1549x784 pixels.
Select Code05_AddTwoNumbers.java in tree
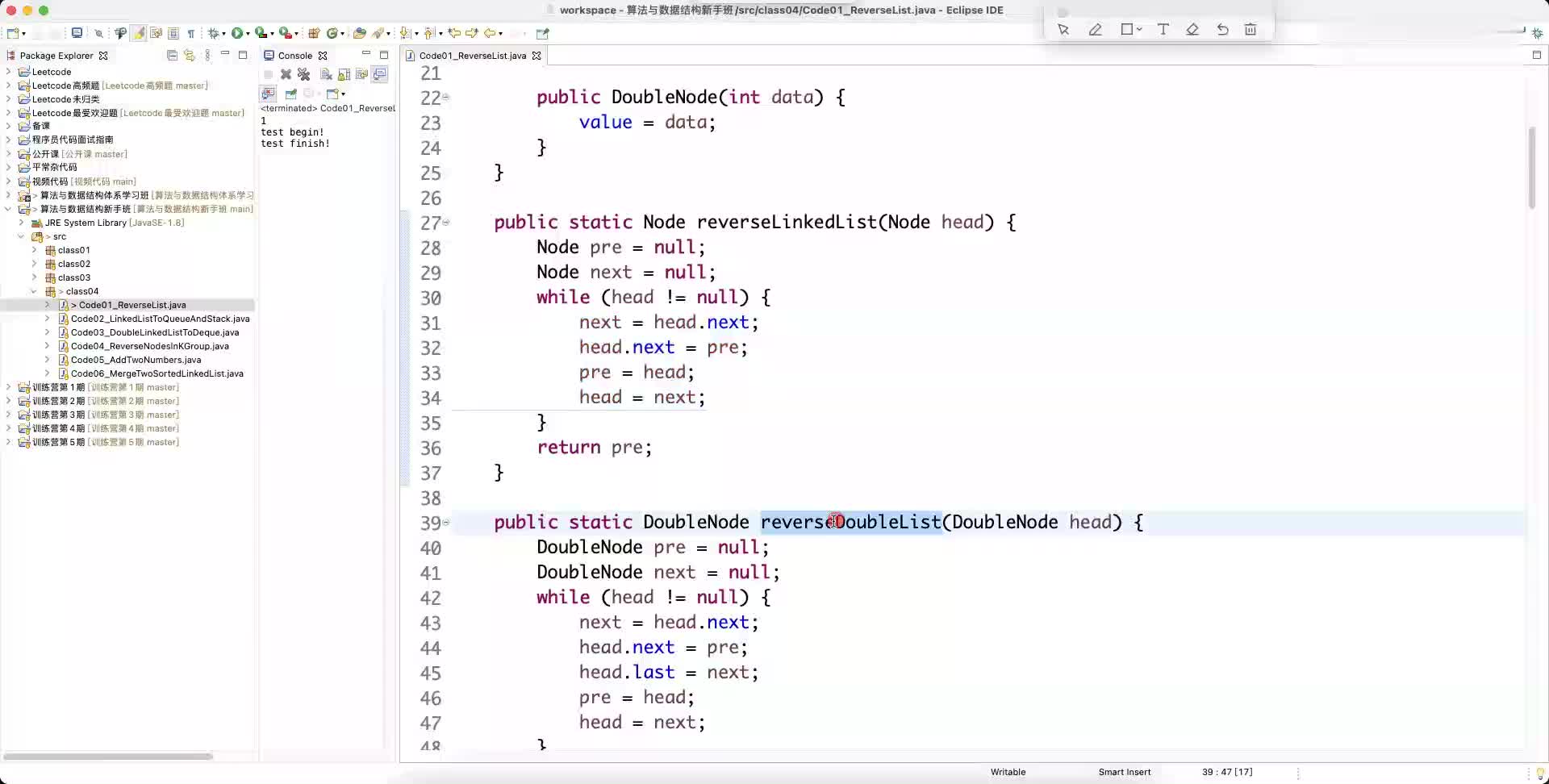[136, 360]
